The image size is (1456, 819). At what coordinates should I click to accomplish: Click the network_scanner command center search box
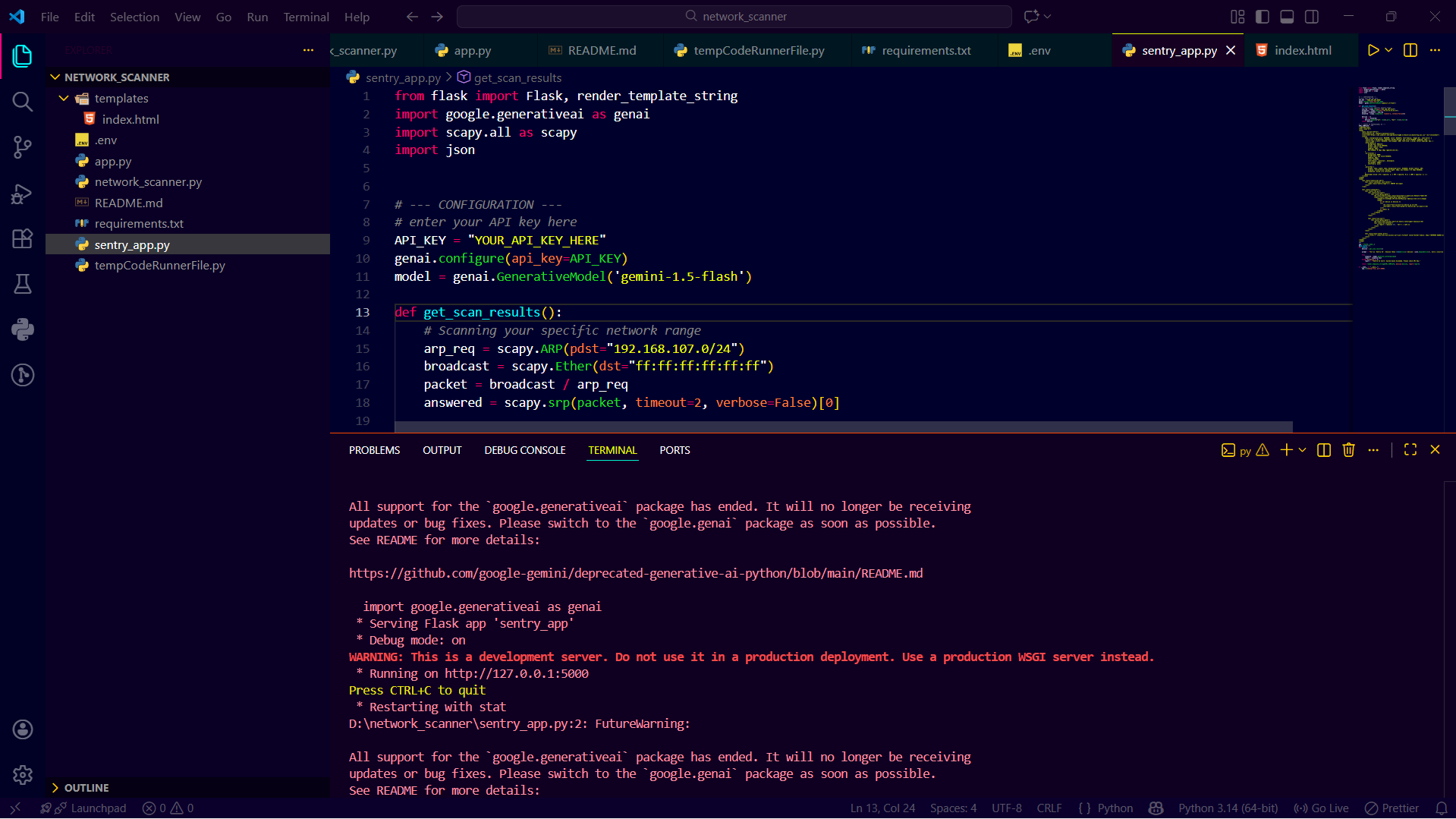734,17
